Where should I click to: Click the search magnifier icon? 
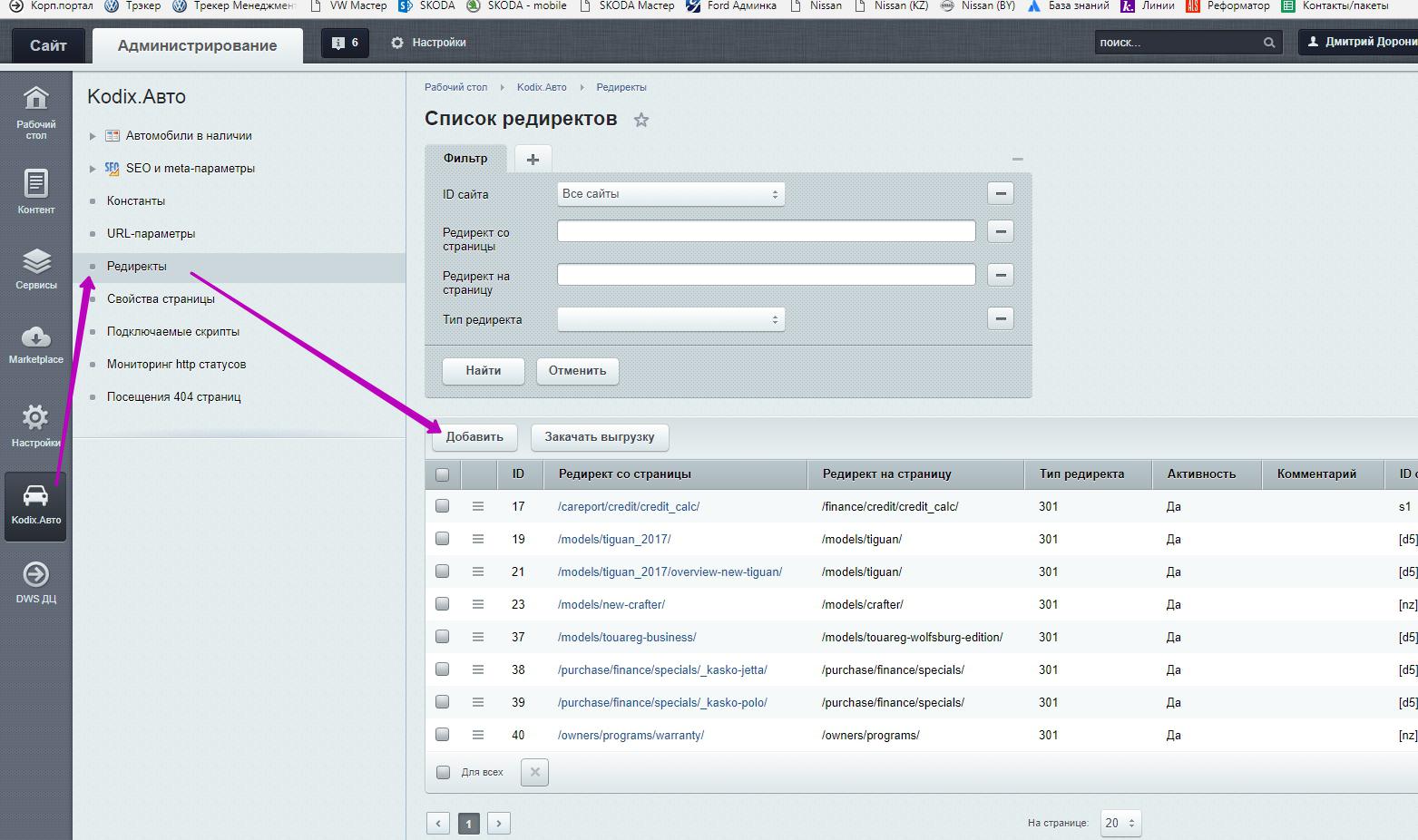(x=1269, y=43)
